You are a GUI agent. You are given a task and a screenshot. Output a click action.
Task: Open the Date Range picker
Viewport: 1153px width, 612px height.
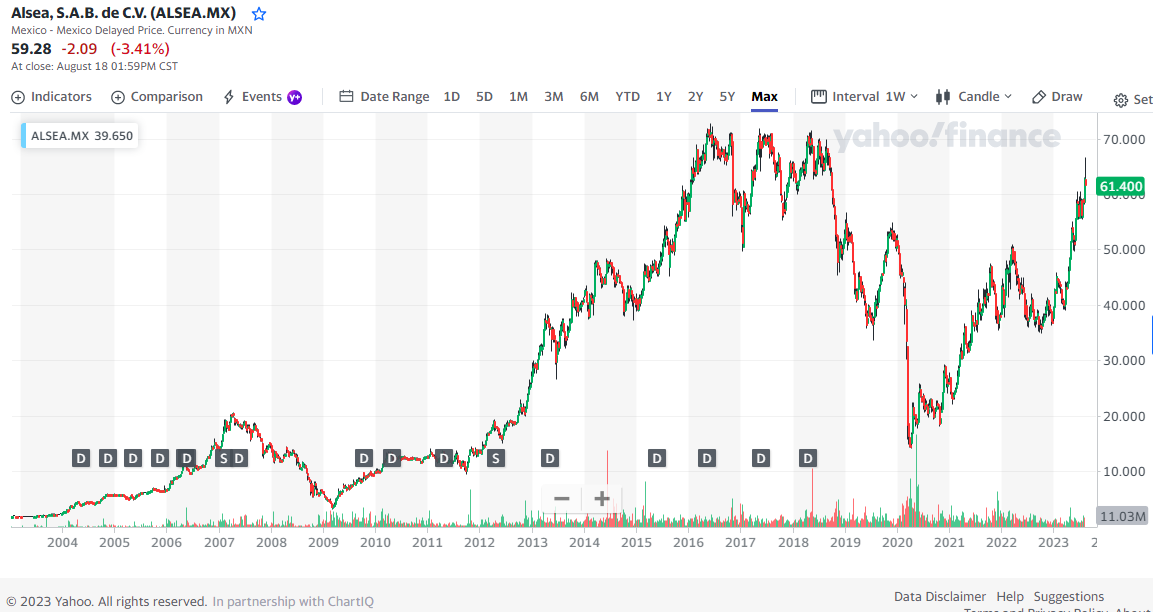pyautogui.click(x=385, y=97)
